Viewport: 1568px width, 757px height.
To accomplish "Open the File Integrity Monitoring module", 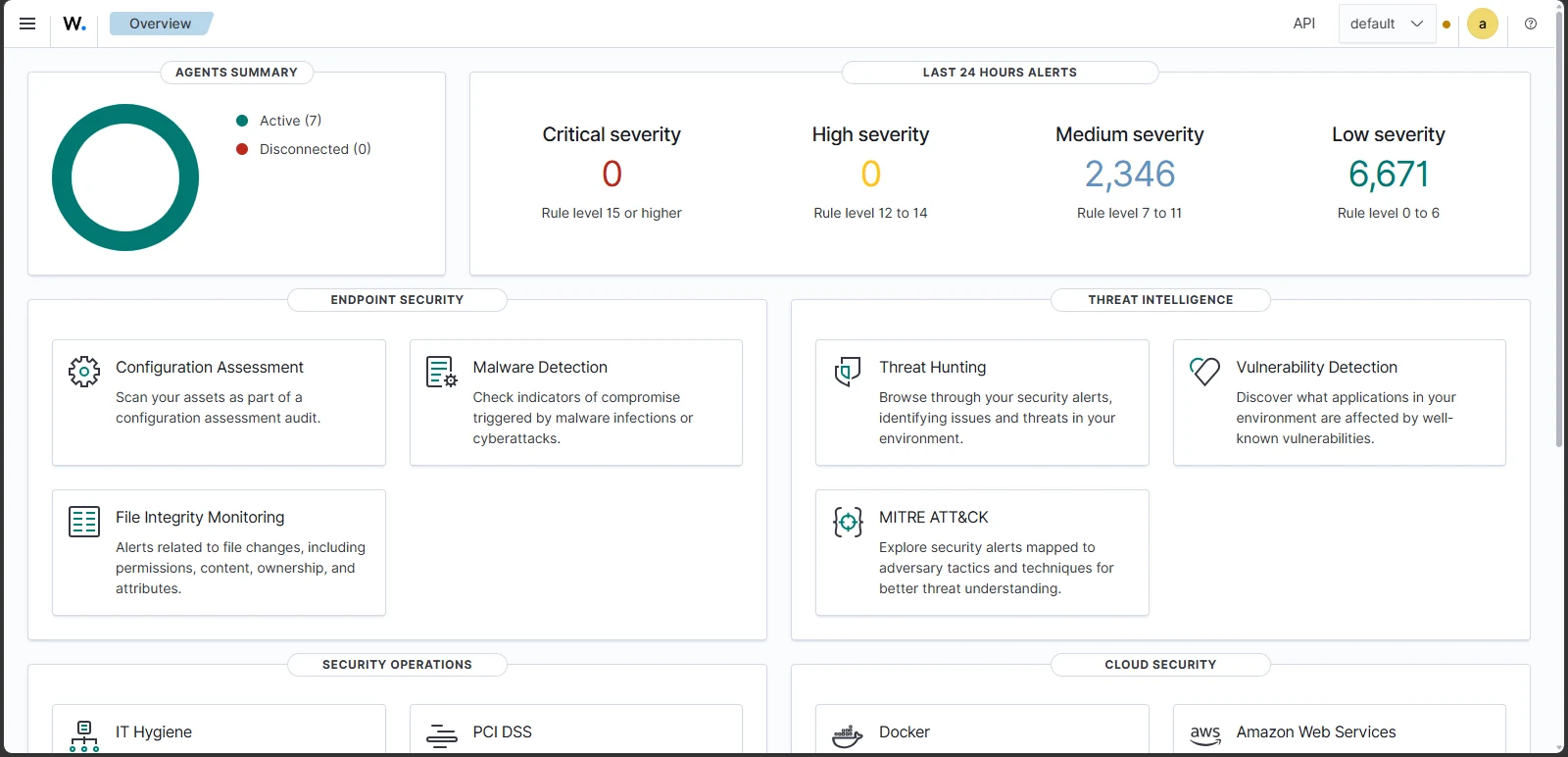I will [219, 552].
